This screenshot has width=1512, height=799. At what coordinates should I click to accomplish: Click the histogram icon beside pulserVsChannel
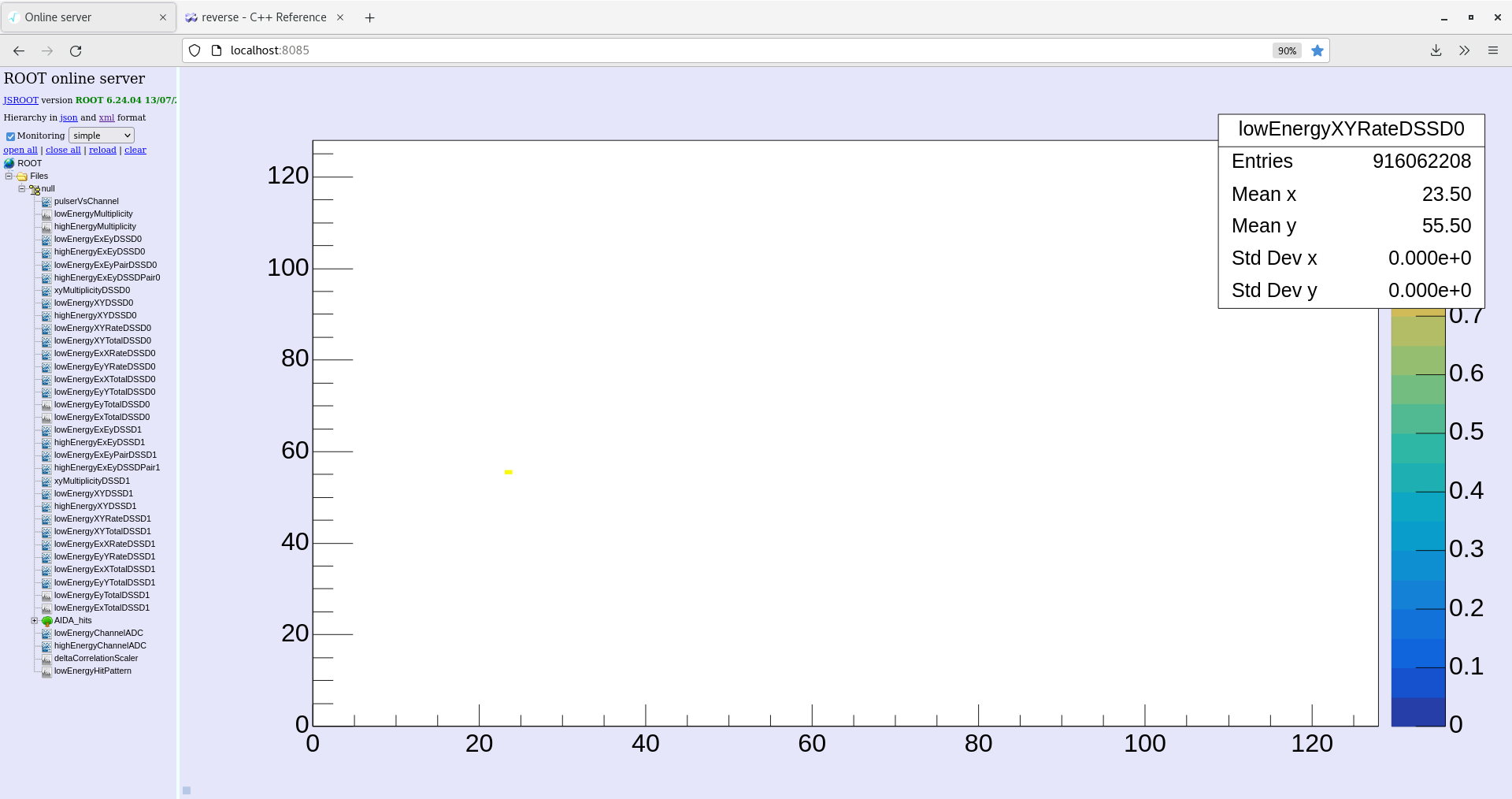46,202
